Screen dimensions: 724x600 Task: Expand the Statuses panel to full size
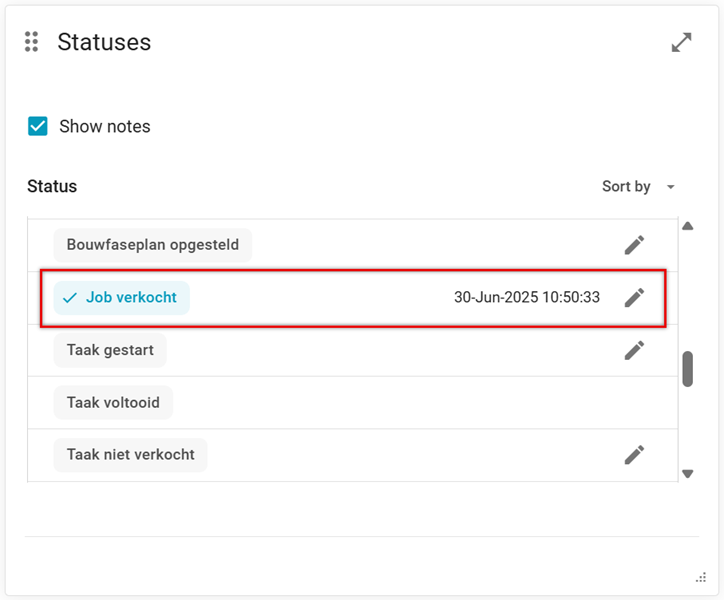681,42
